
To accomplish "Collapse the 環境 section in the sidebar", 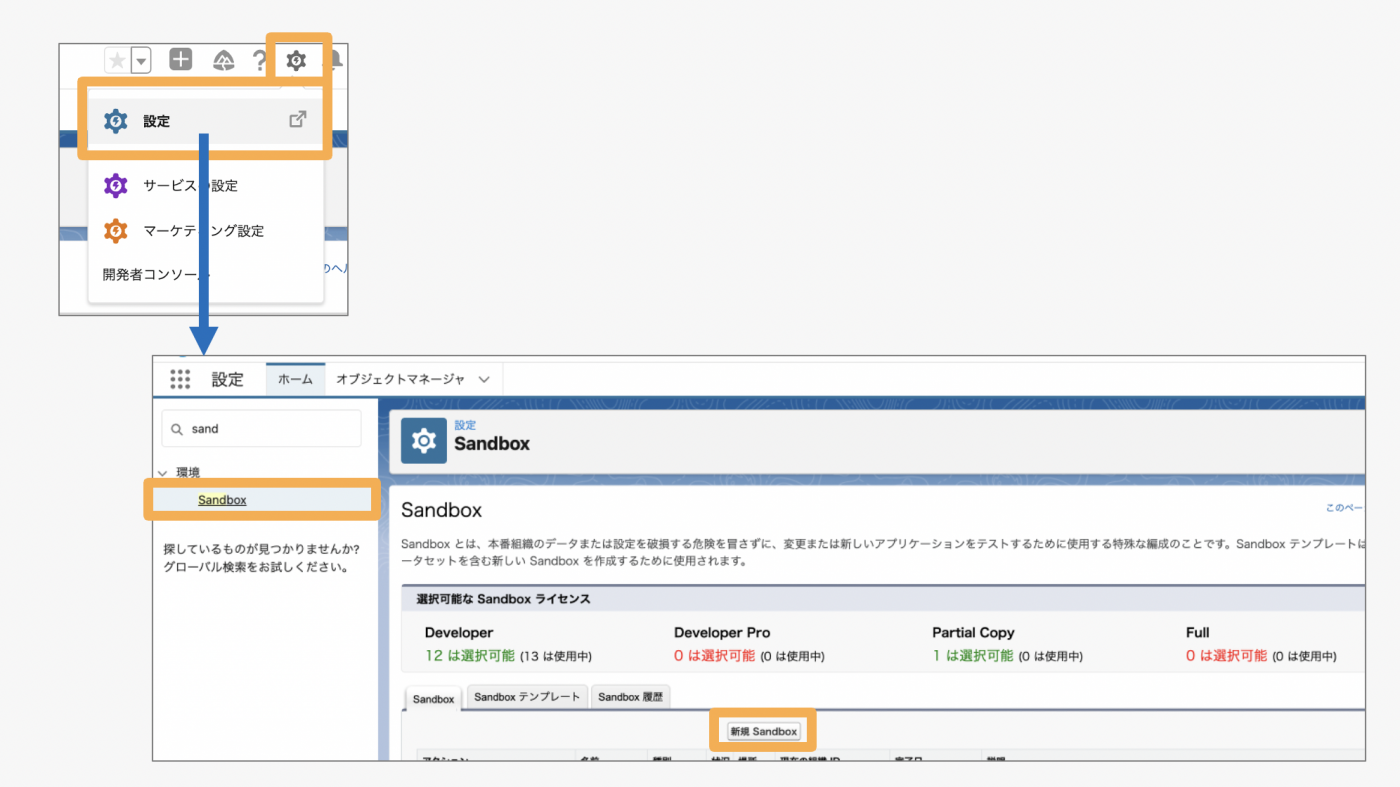I will (162, 473).
